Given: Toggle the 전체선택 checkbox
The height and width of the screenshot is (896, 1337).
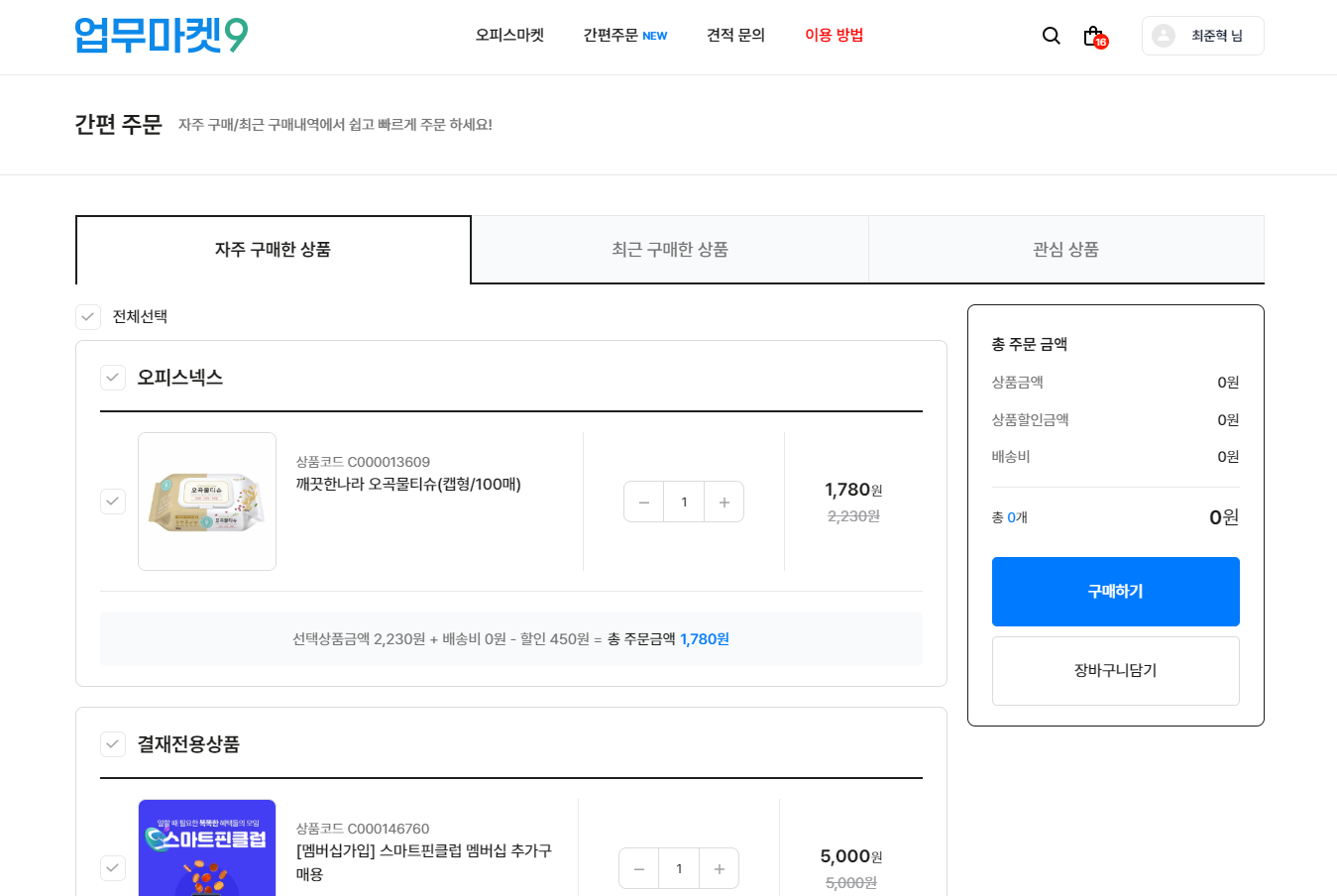Looking at the screenshot, I should (88, 317).
